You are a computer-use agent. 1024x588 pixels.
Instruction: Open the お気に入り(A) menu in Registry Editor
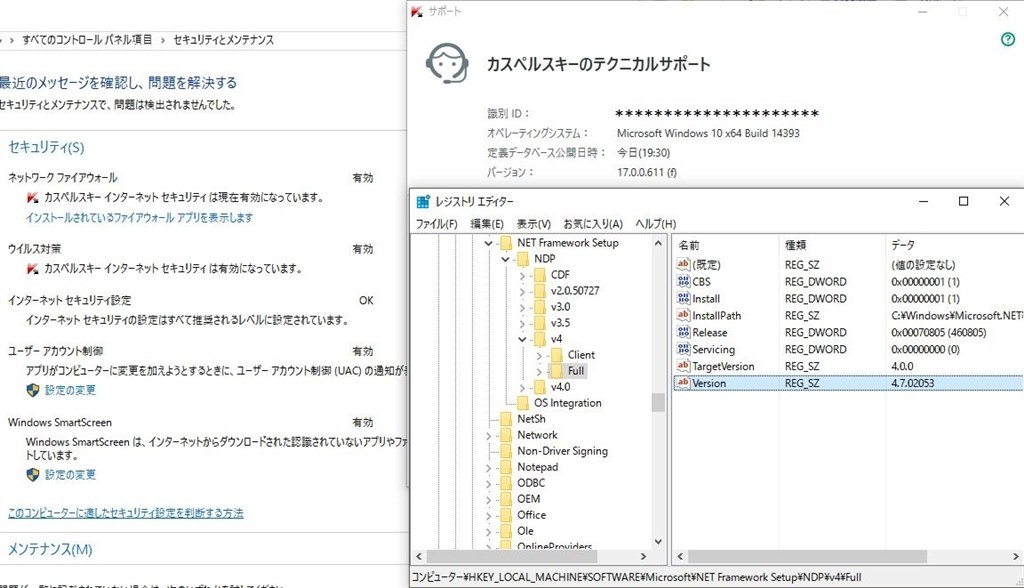pyautogui.click(x=593, y=224)
